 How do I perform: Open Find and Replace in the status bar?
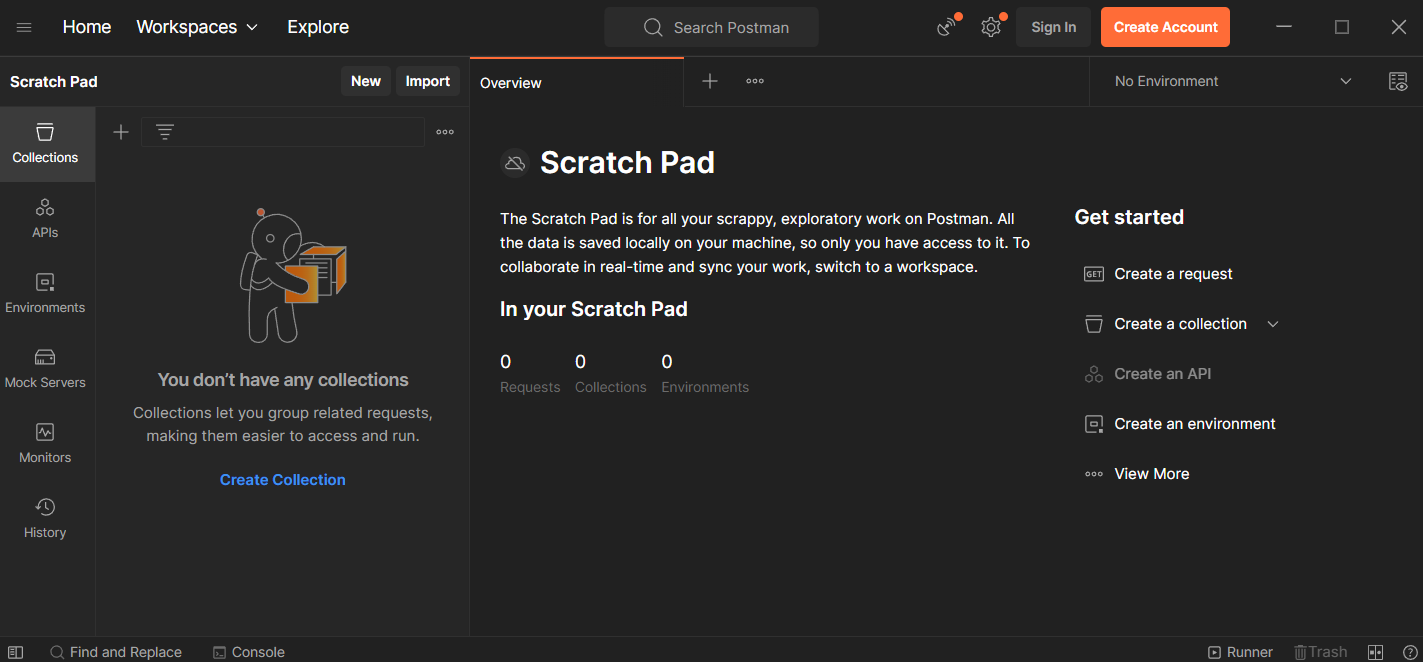[116, 652]
